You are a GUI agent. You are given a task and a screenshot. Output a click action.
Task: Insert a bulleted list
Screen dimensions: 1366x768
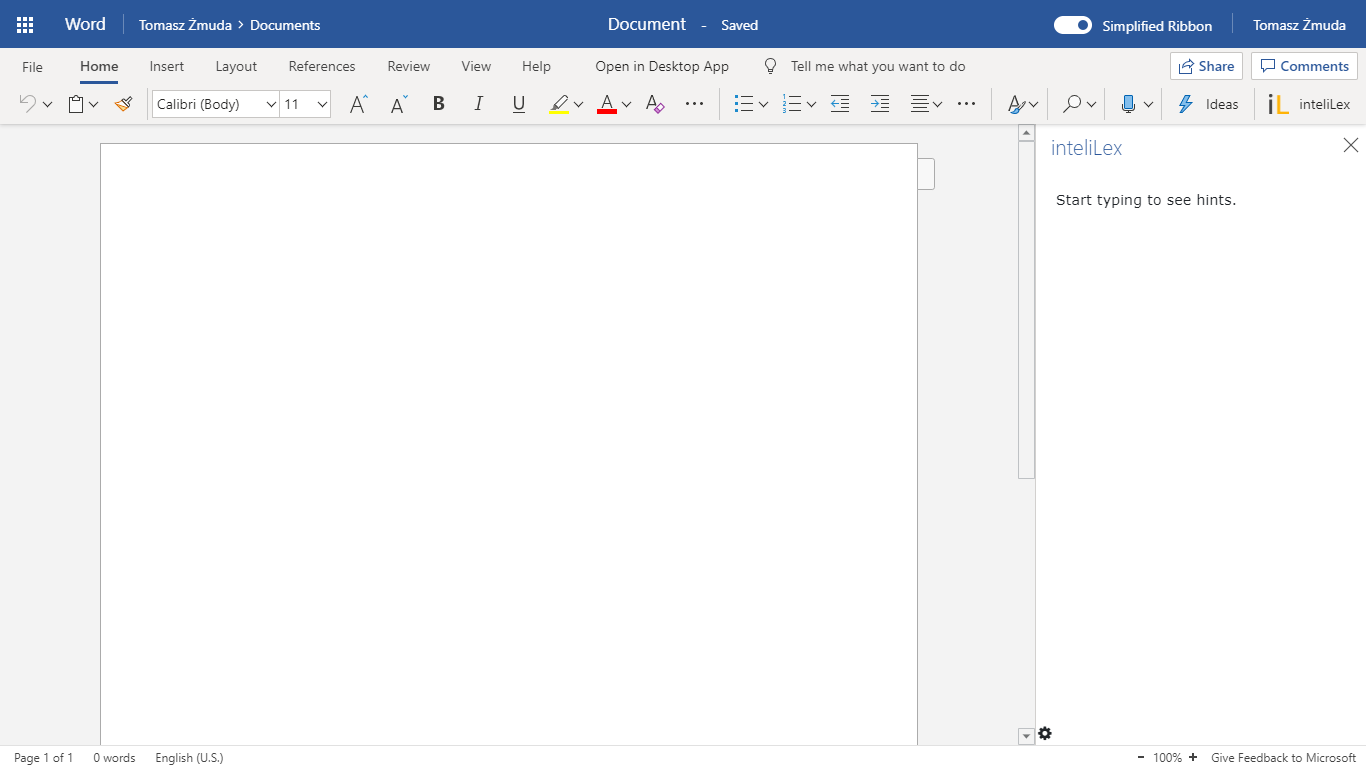point(743,104)
